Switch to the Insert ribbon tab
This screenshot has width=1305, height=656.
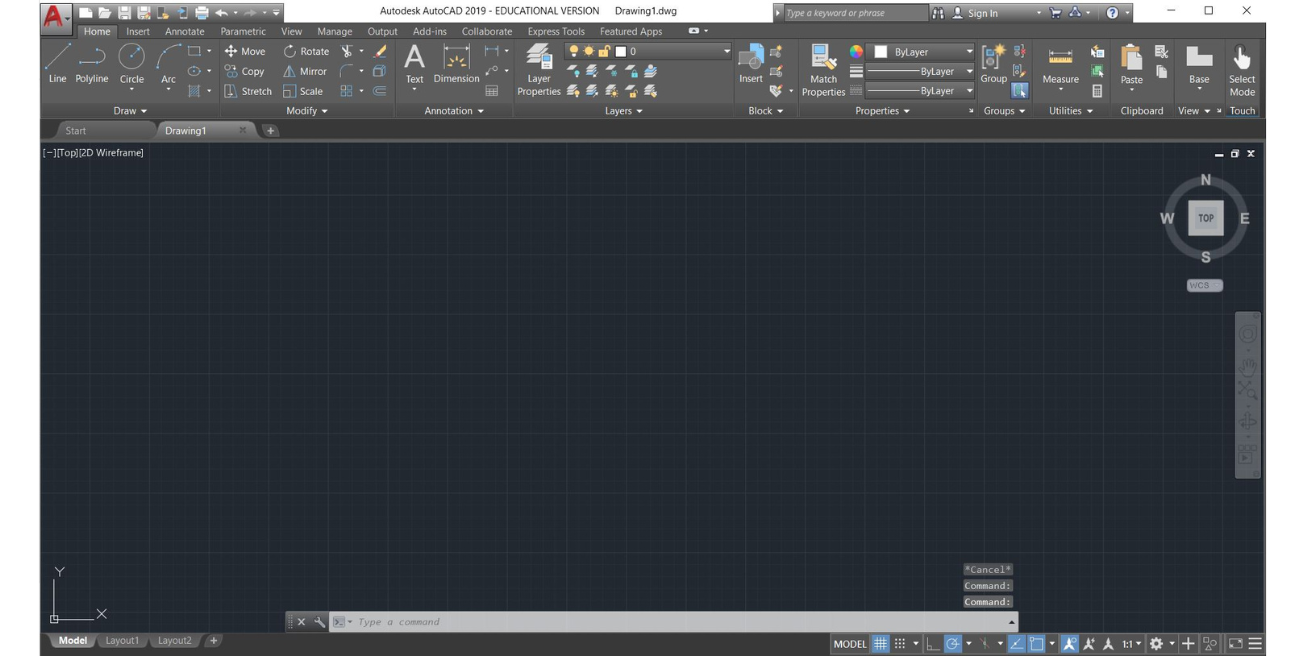click(138, 31)
